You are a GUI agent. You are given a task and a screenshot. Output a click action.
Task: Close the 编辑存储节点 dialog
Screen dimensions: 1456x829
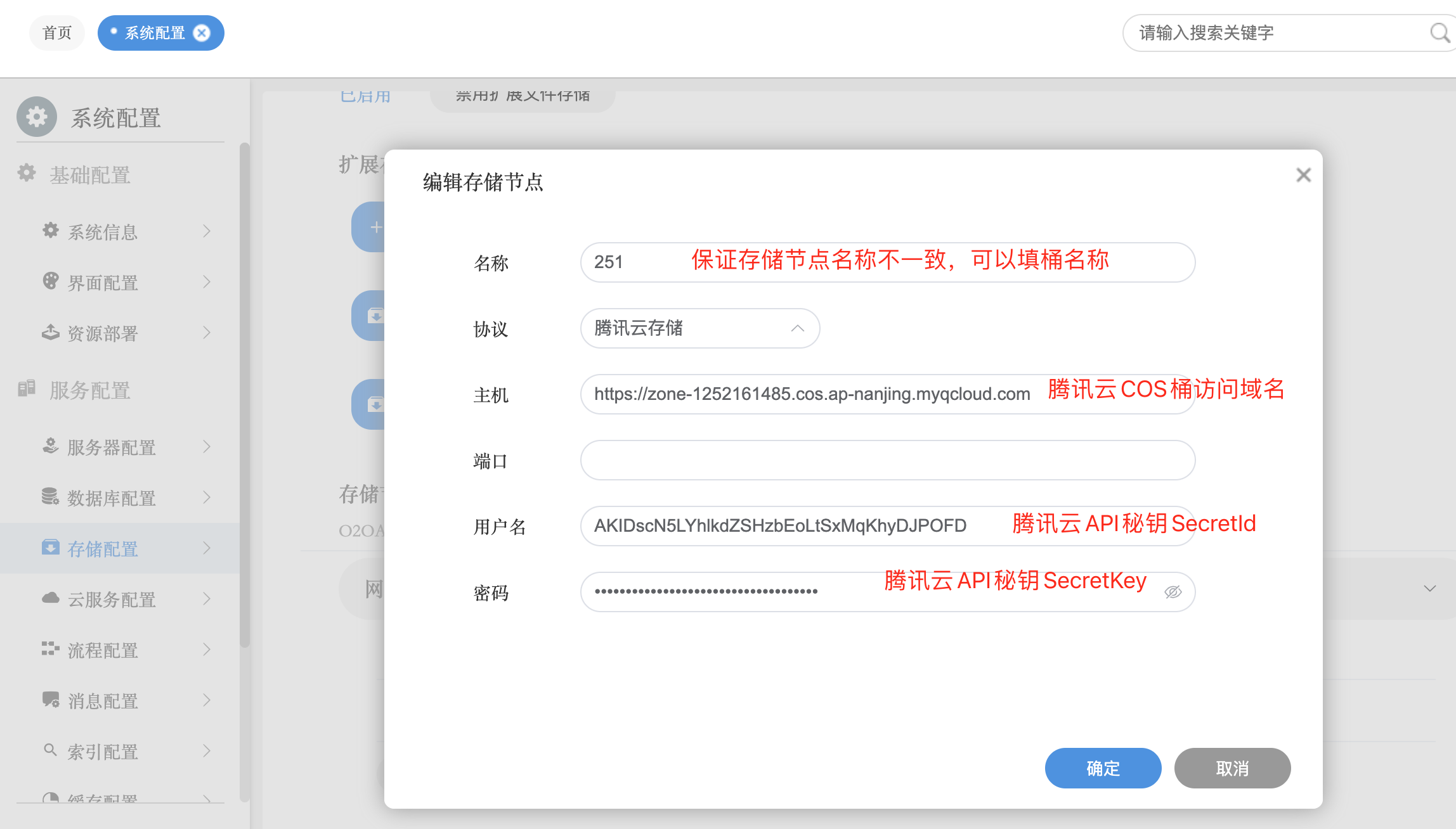(x=1303, y=175)
